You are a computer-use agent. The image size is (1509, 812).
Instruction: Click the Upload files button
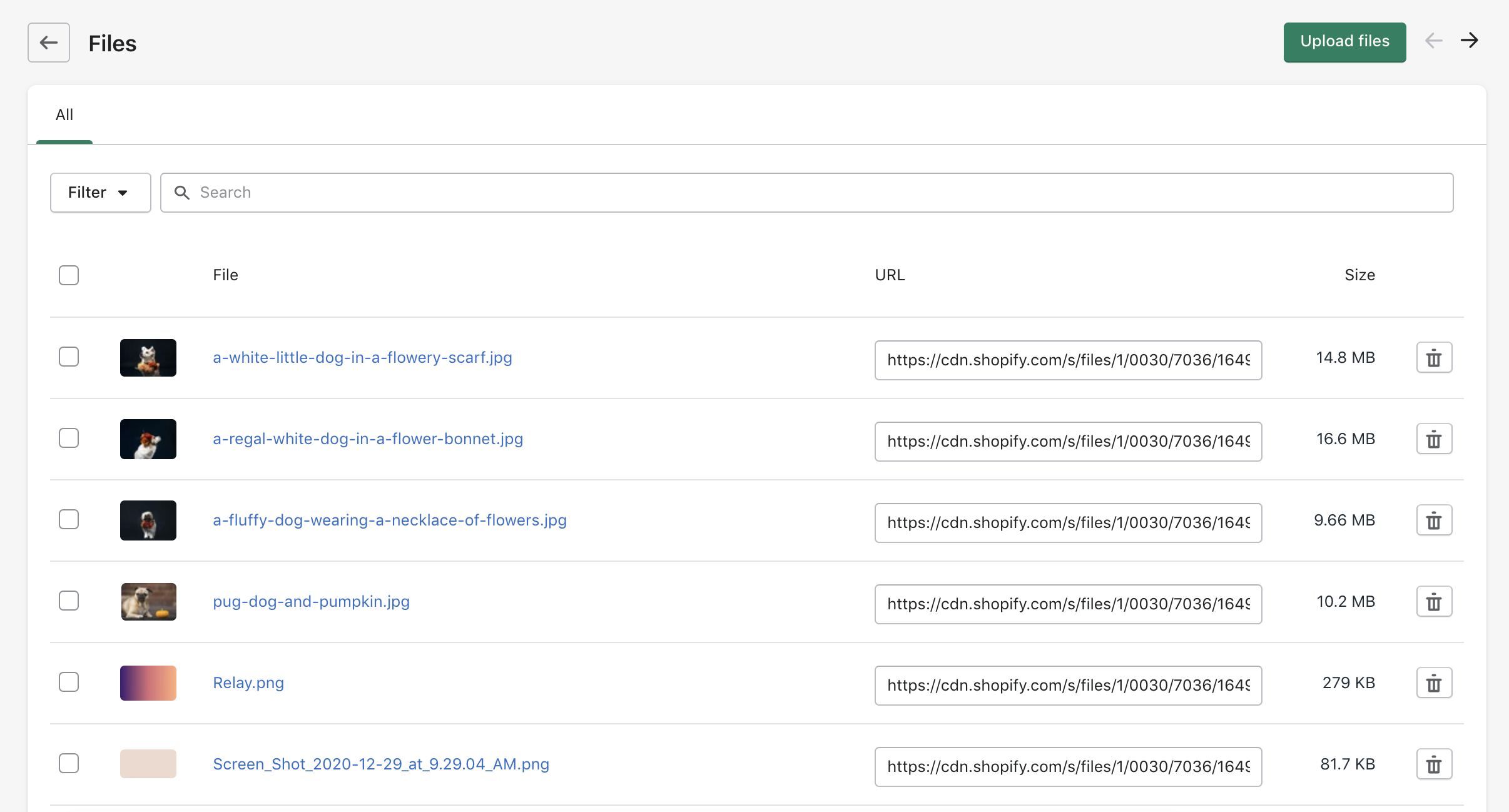point(1345,41)
